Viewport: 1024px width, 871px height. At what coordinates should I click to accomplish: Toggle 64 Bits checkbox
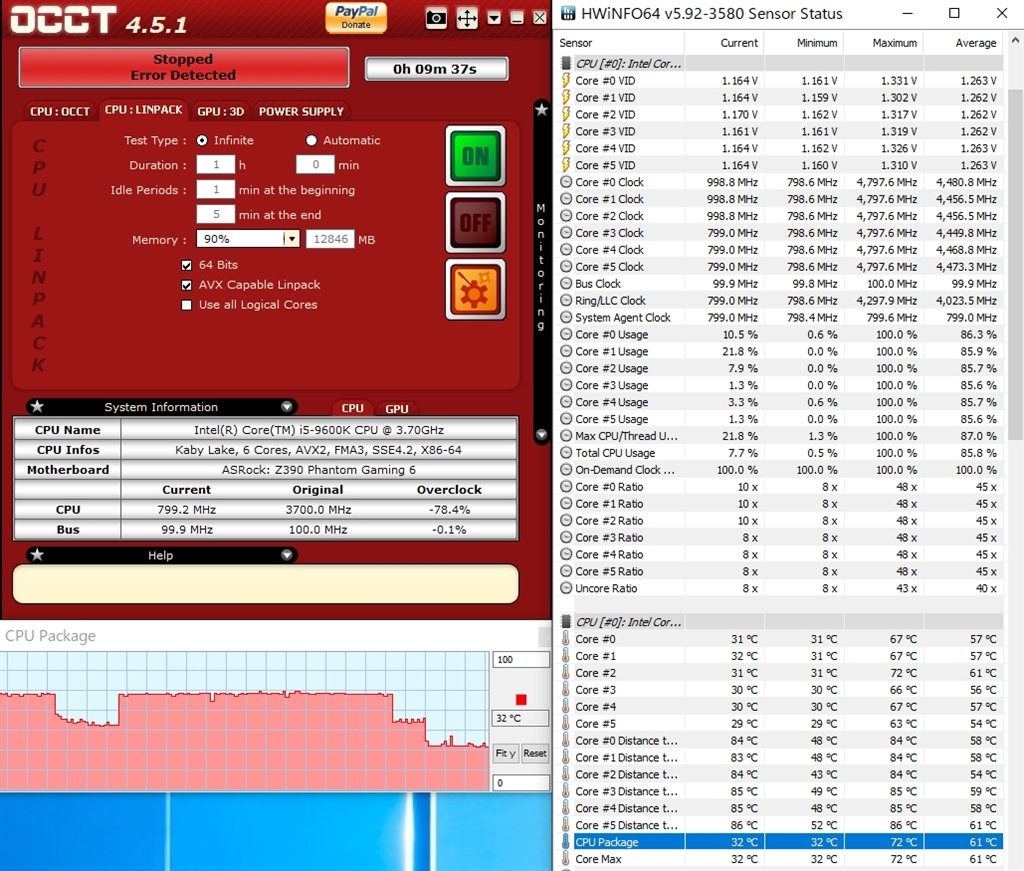(x=187, y=265)
